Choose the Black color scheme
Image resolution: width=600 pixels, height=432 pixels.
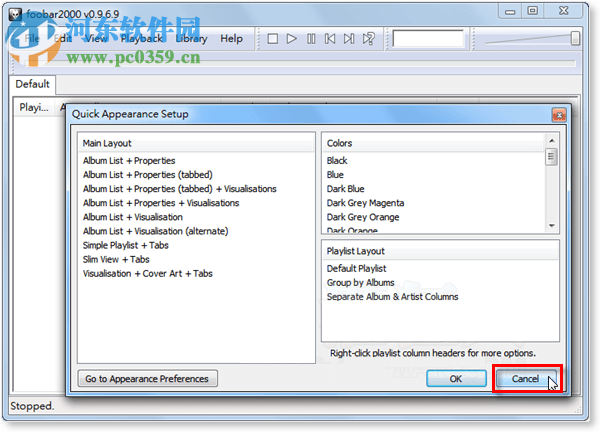tap(337, 161)
